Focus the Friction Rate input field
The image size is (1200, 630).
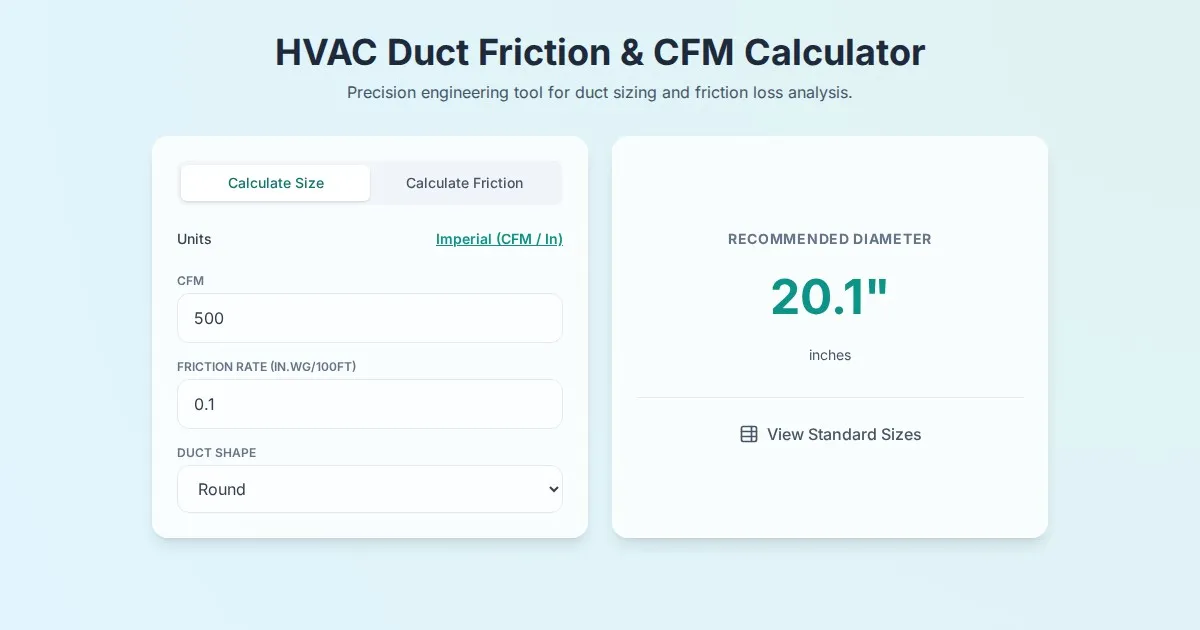click(370, 404)
